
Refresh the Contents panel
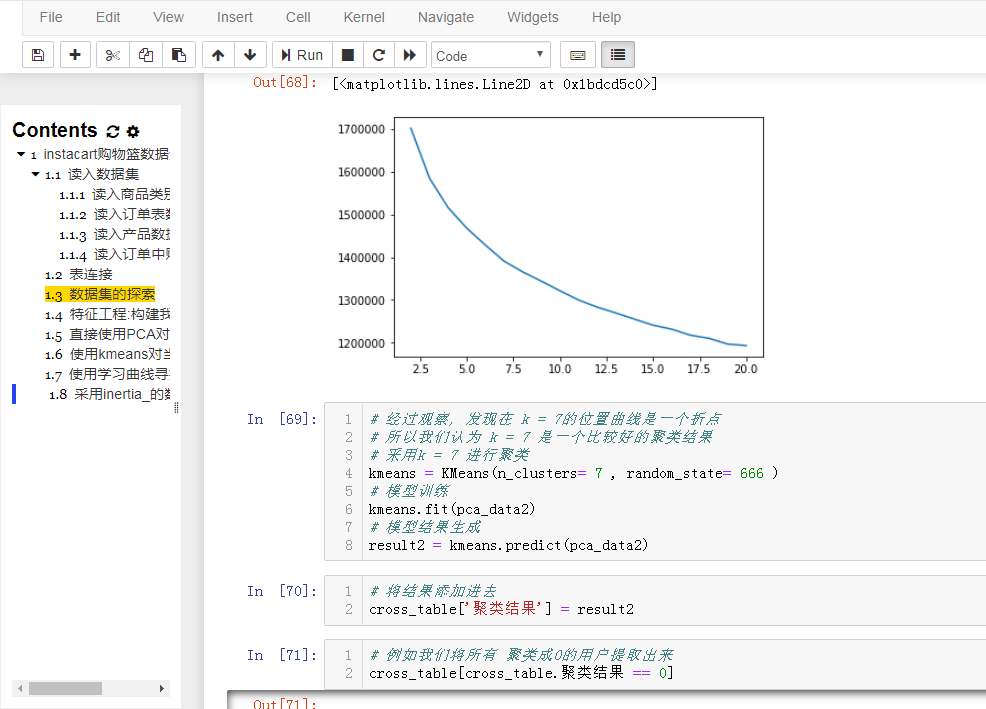pos(112,132)
